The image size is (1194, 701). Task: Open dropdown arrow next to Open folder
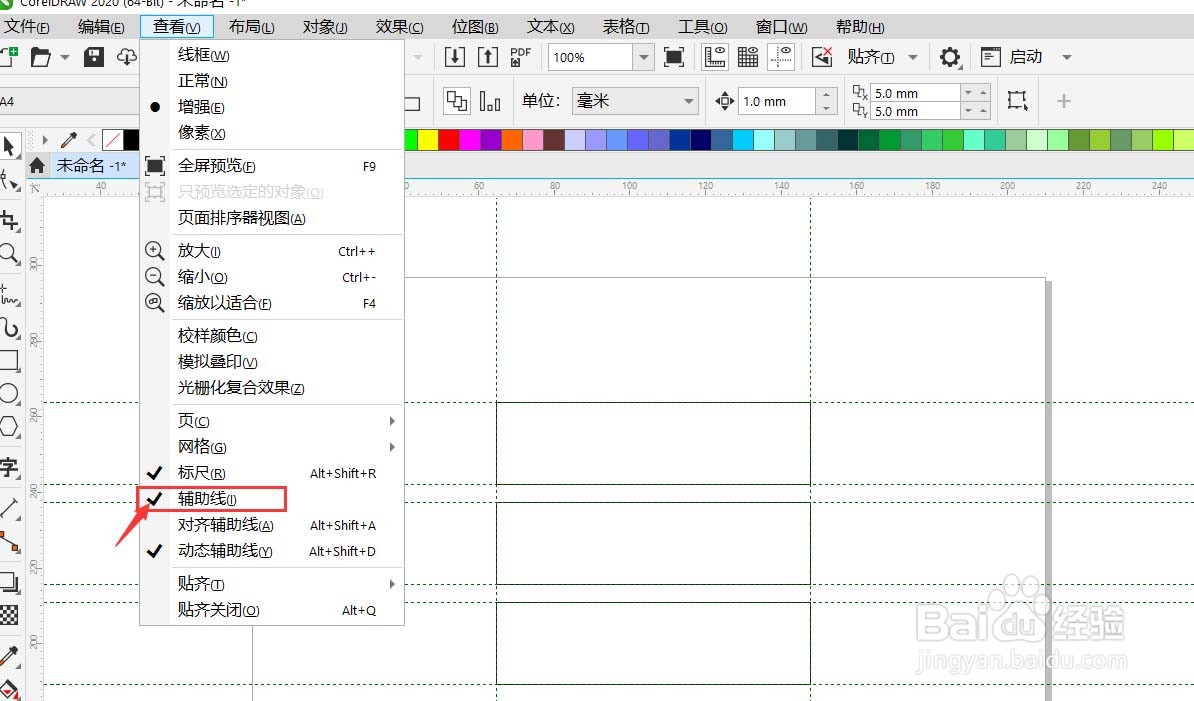65,57
